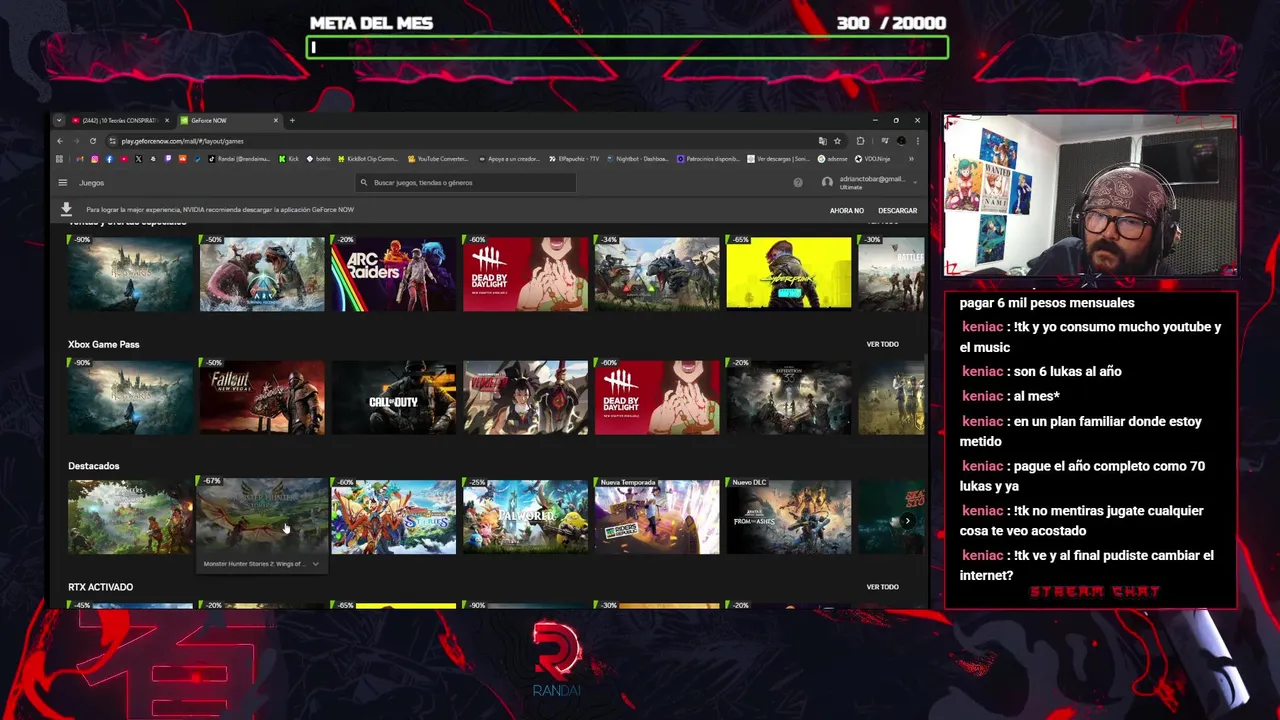Viewport: 1280px width, 720px height.
Task: Click the search magnifier icon
Action: 364,183
